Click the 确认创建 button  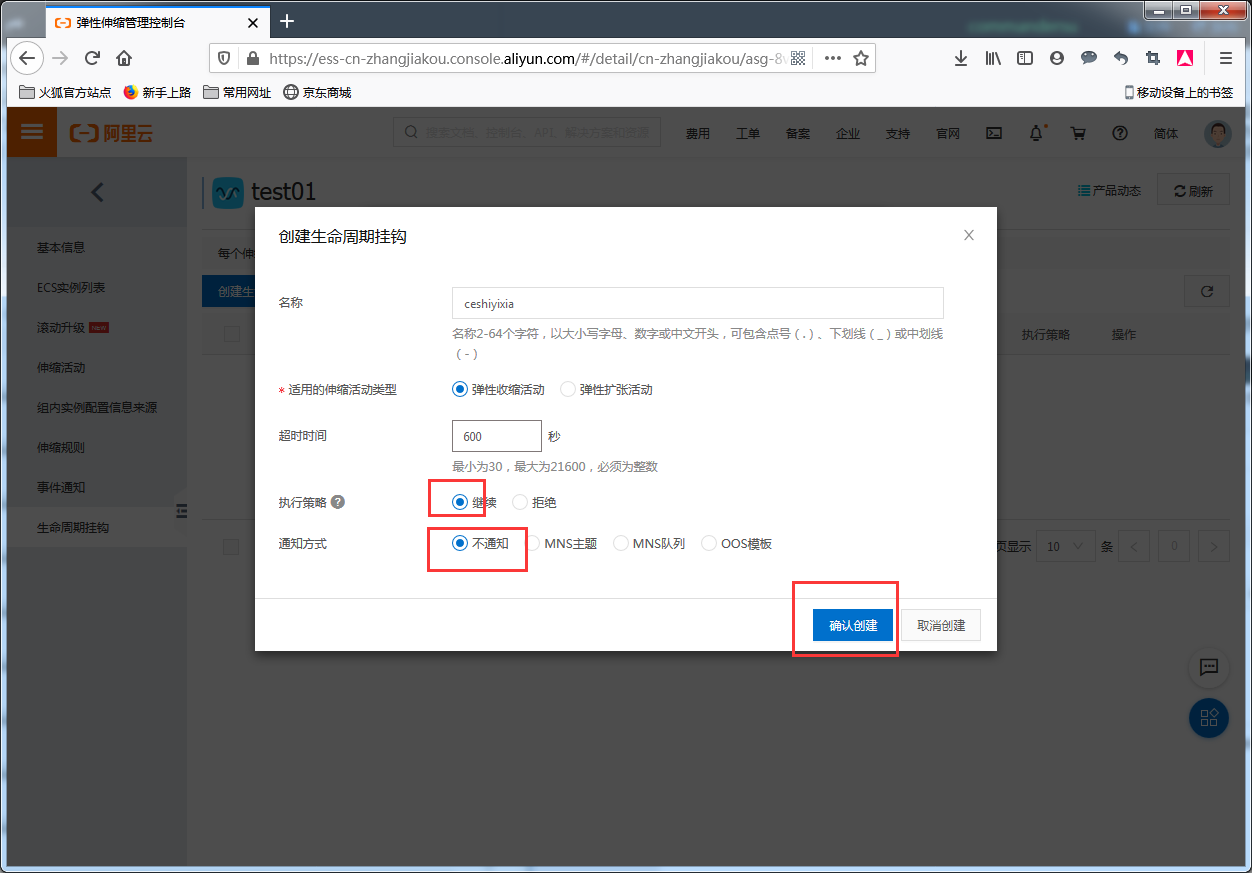coord(852,625)
